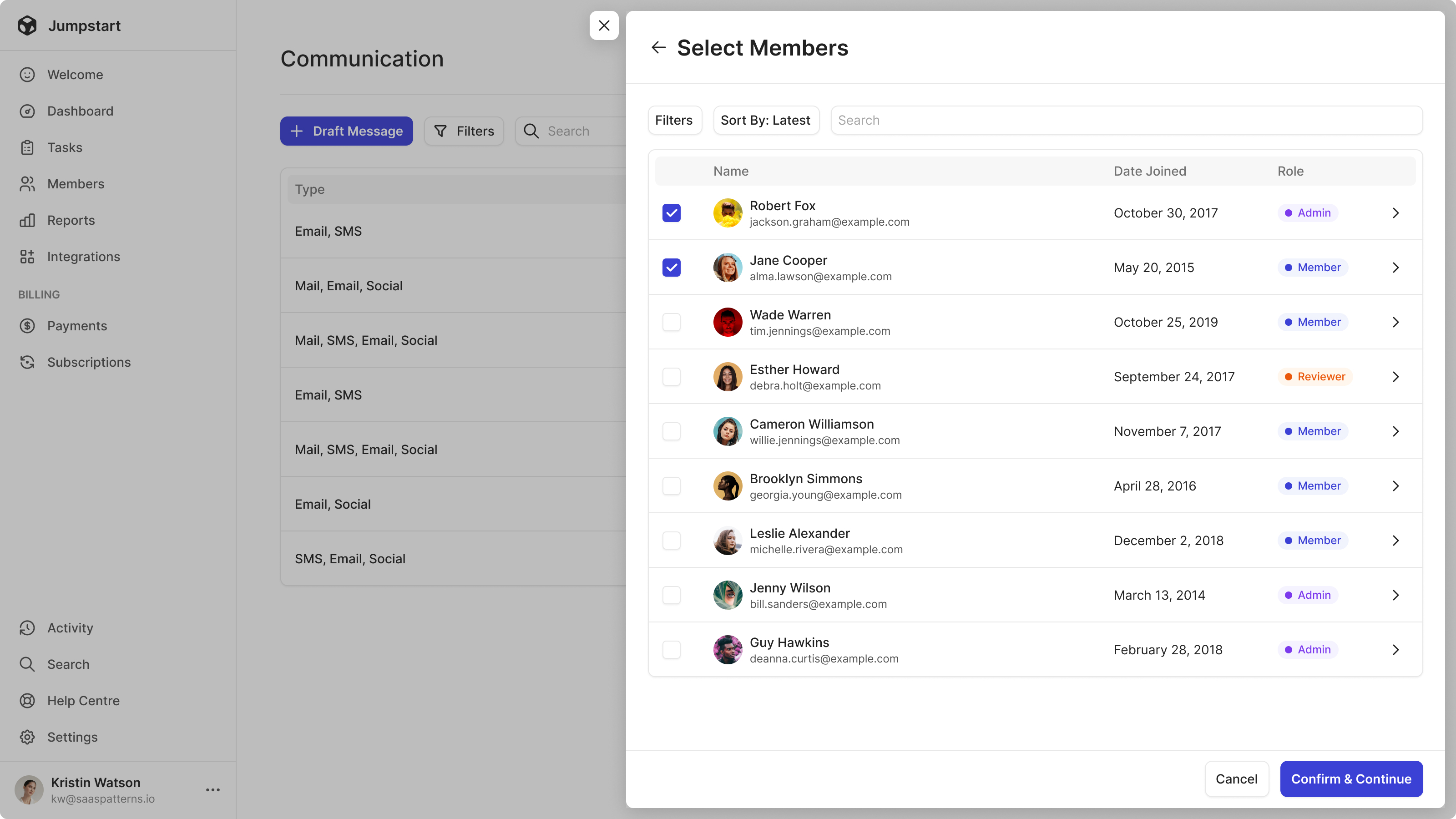1456x819 pixels.
Task: Click back arrow on Select Members
Action: [x=657, y=47]
